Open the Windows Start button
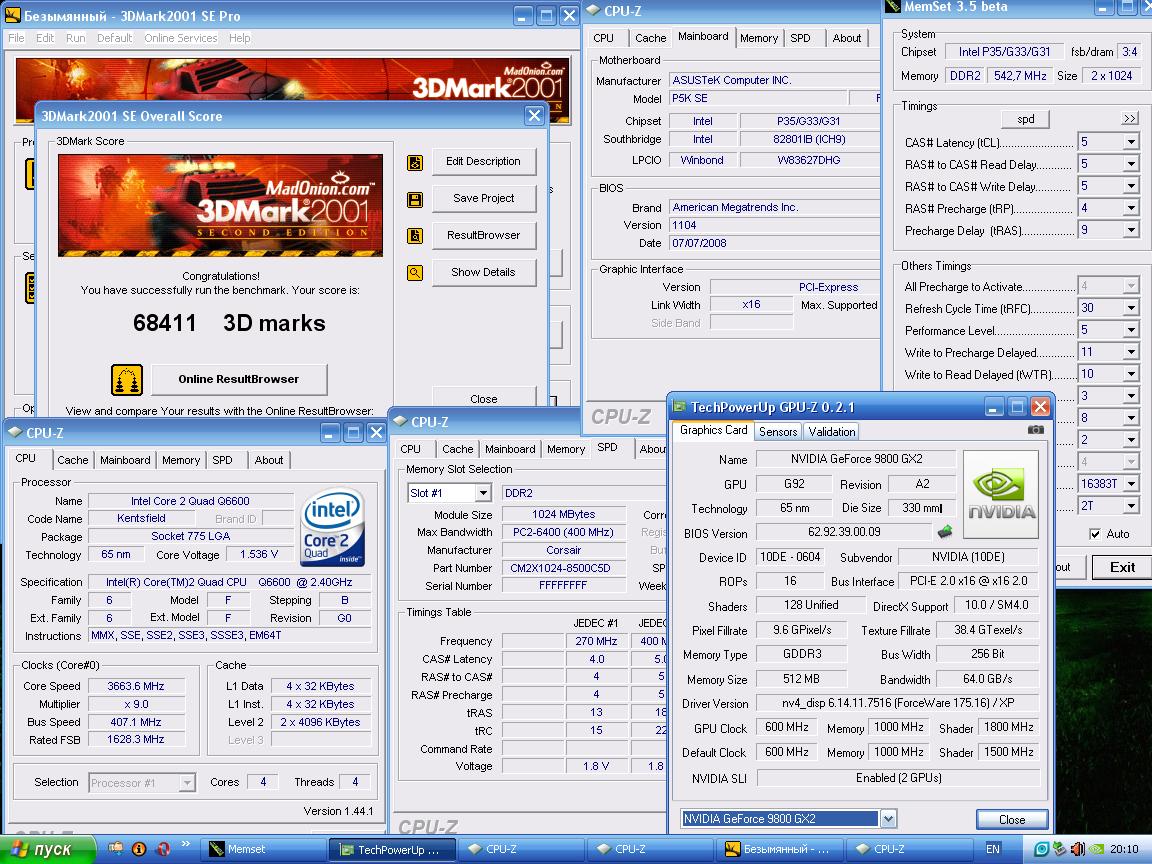 point(48,849)
